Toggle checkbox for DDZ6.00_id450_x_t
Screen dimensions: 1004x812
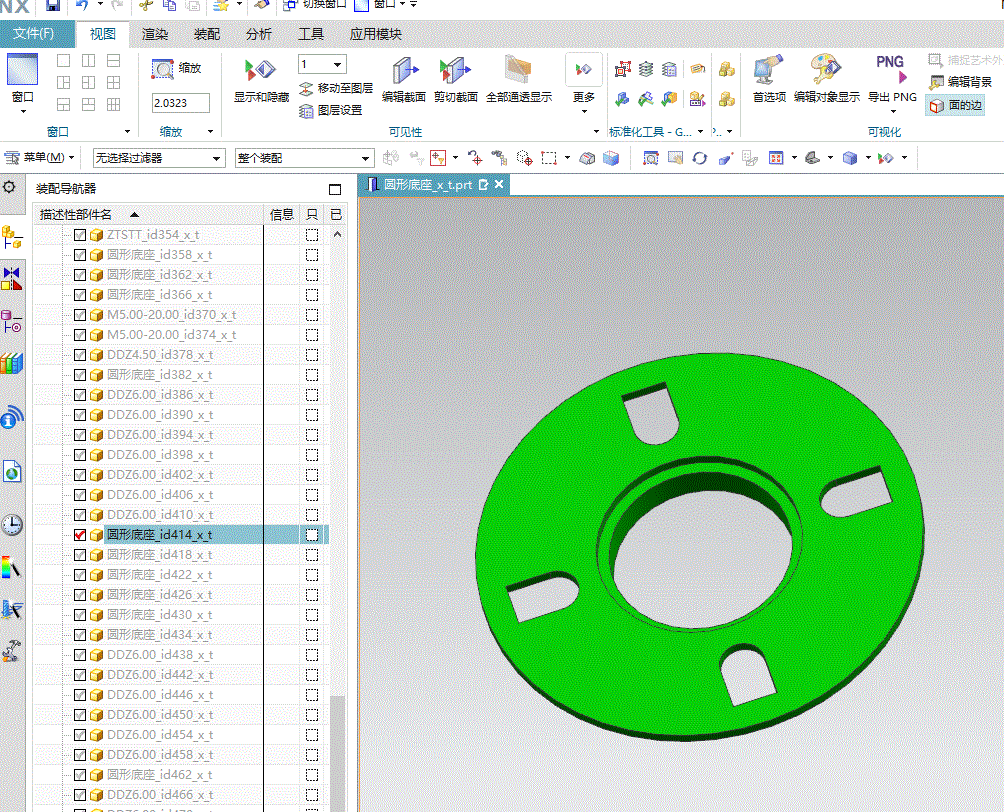pos(80,715)
